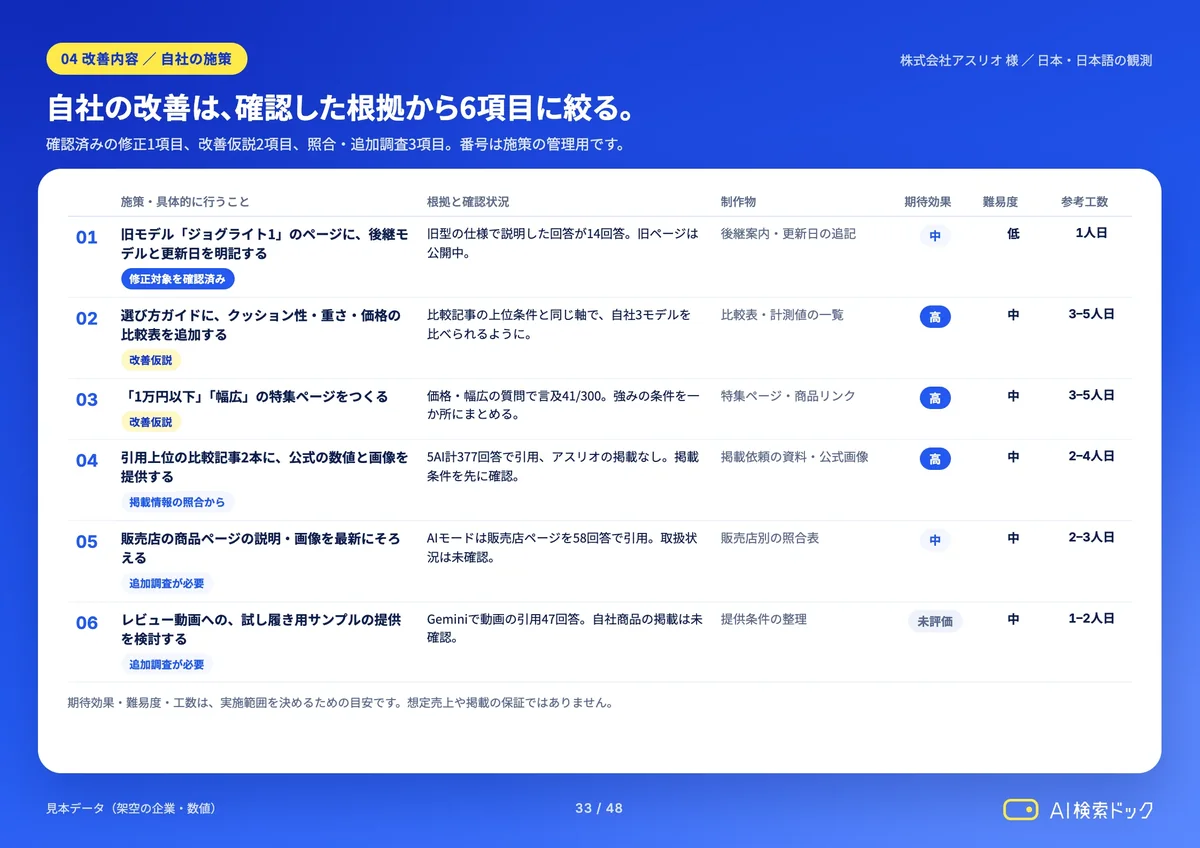Click the 根拠と確認状況 column header
The image size is (1200, 848).
tap(468, 202)
